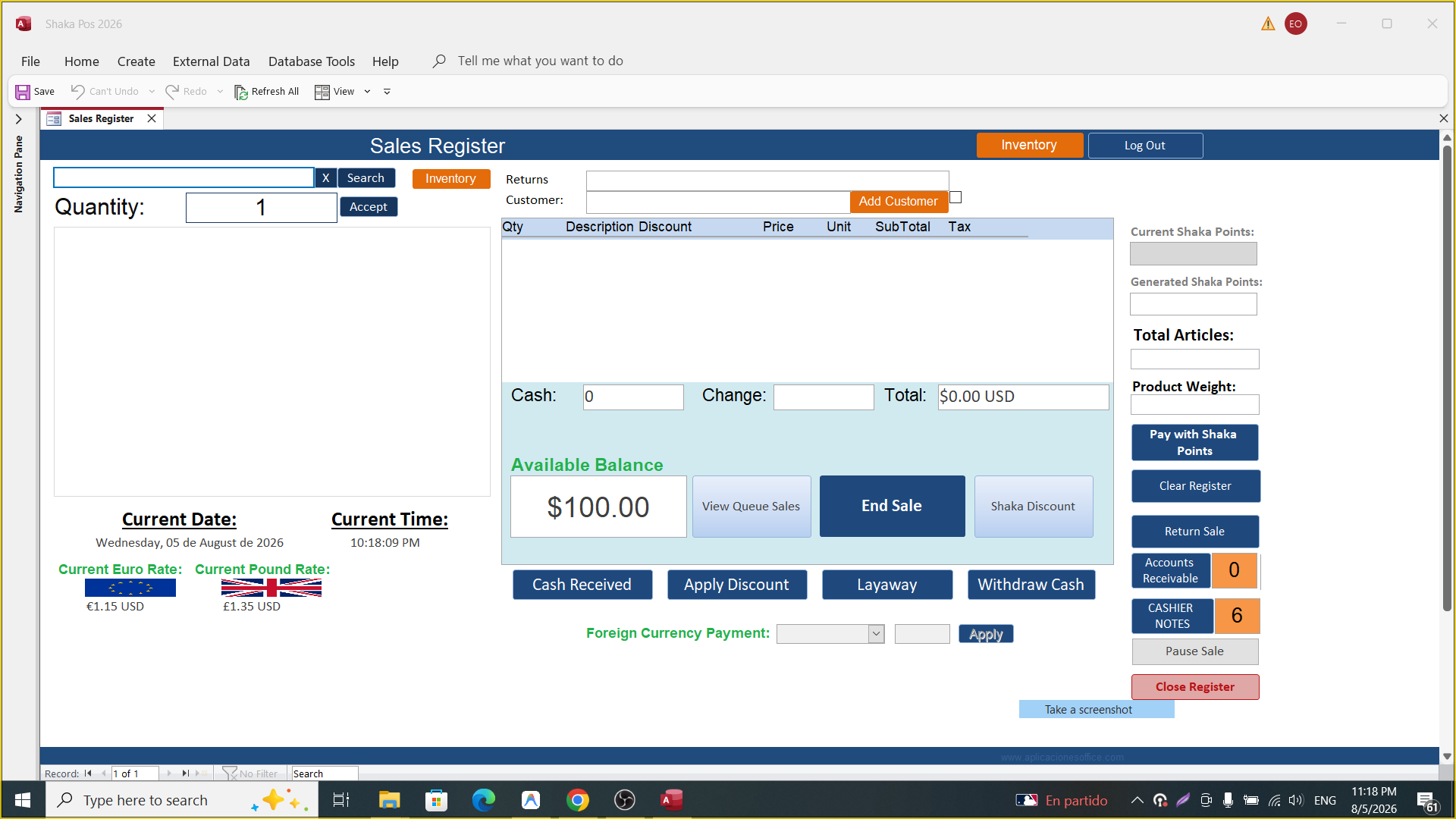The image size is (1456, 819).
Task: Toggle the checkbox beside Add Customer
Action: click(955, 197)
